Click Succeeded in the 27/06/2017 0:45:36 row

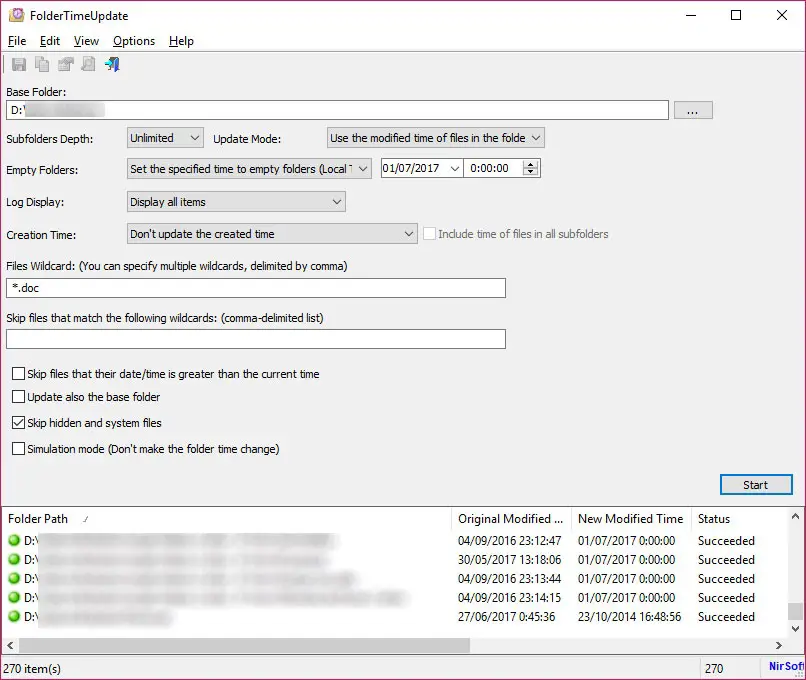726,616
